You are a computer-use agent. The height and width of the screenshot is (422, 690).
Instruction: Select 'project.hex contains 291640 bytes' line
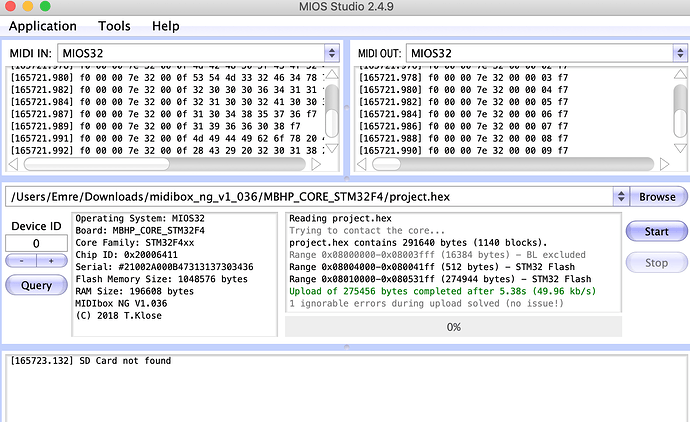point(418,243)
